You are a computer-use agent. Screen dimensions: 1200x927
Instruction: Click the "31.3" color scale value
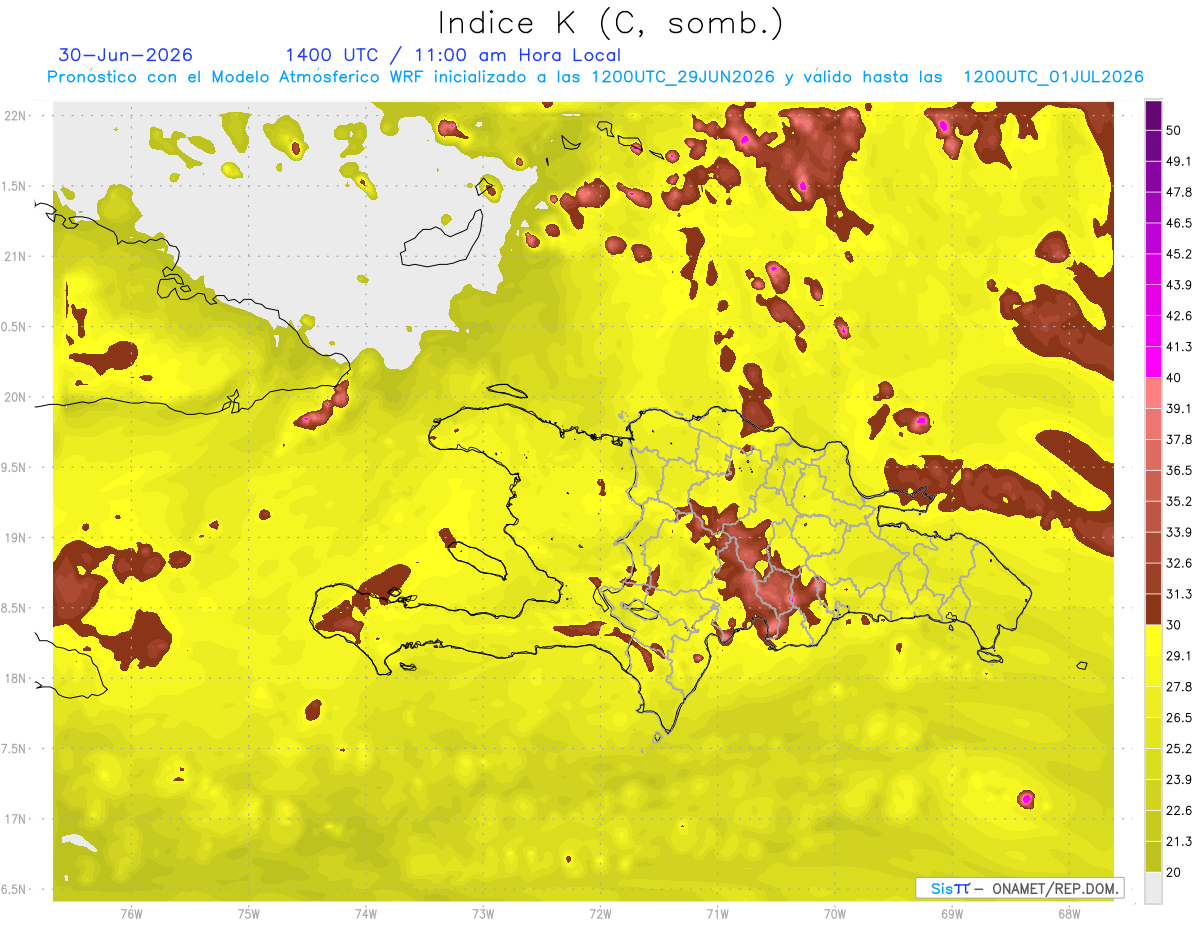(x=1178, y=594)
